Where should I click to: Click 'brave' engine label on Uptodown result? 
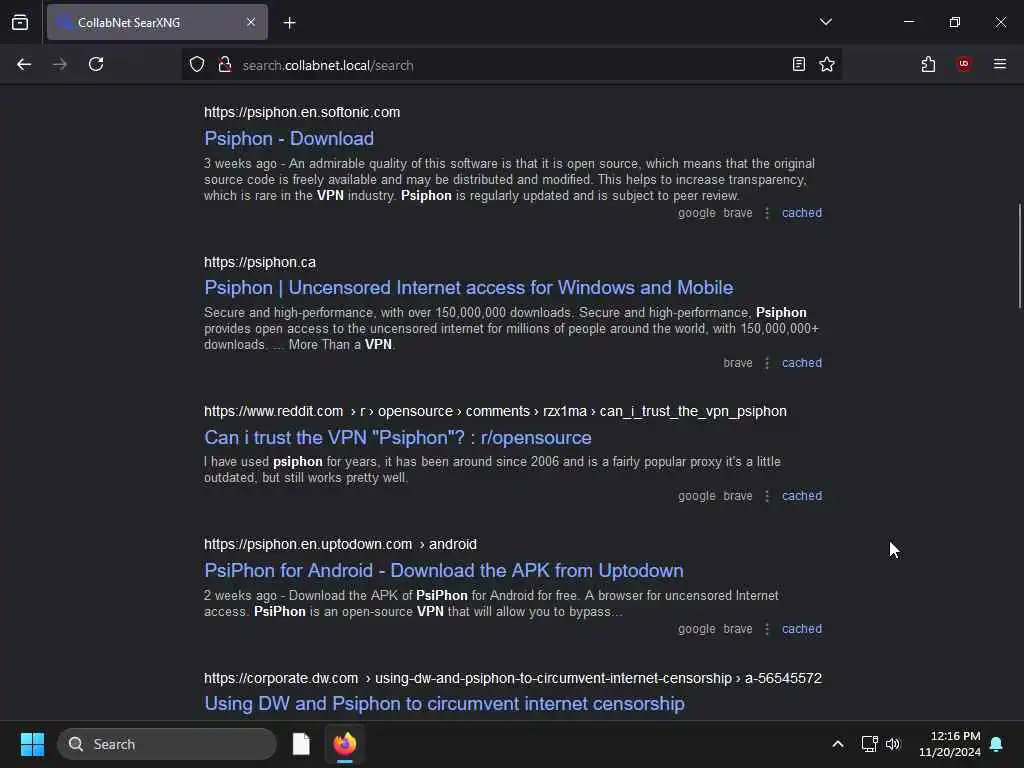[738, 629]
